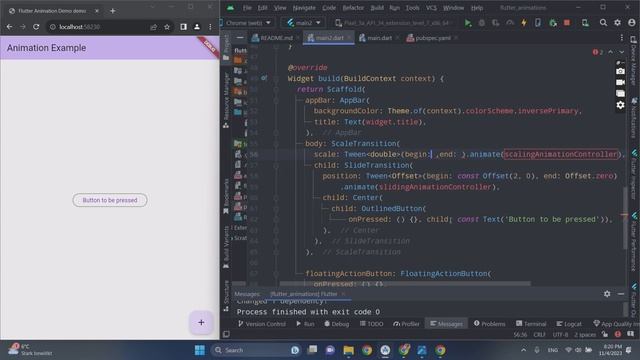Viewport: 640px width, 360px height.
Task: Open the Version Control tool window
Action: tap(262, 324)
